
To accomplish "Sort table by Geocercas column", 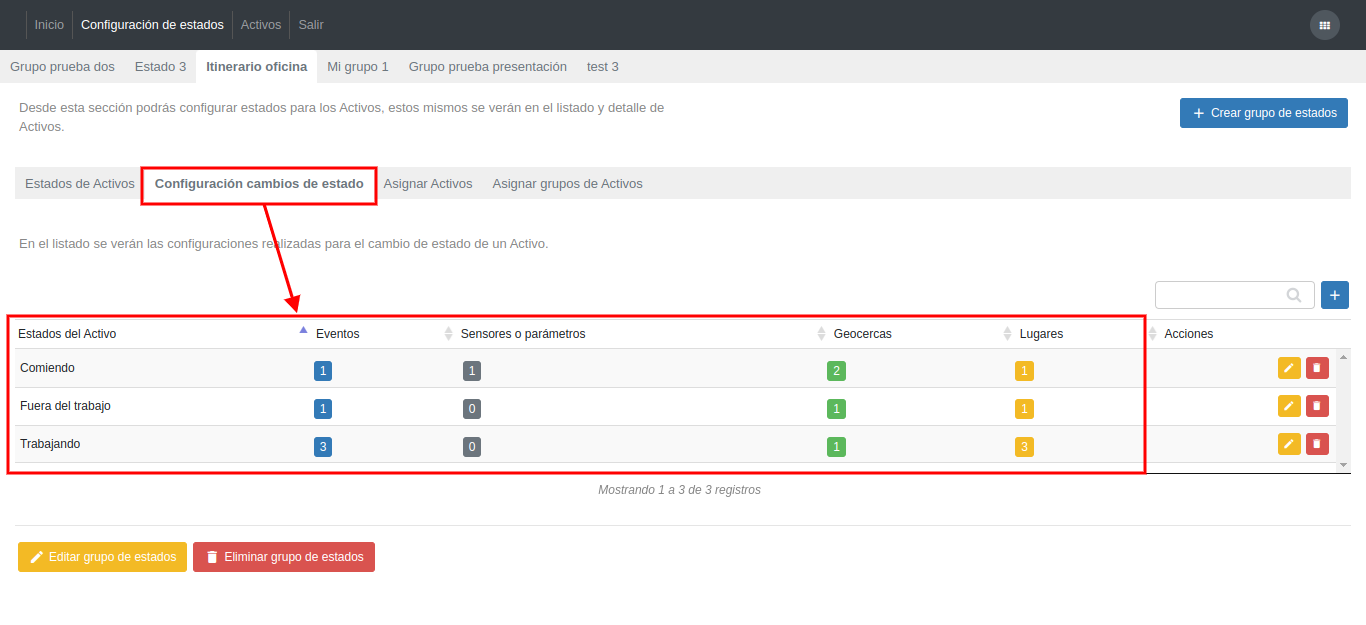I will [862, 334].
